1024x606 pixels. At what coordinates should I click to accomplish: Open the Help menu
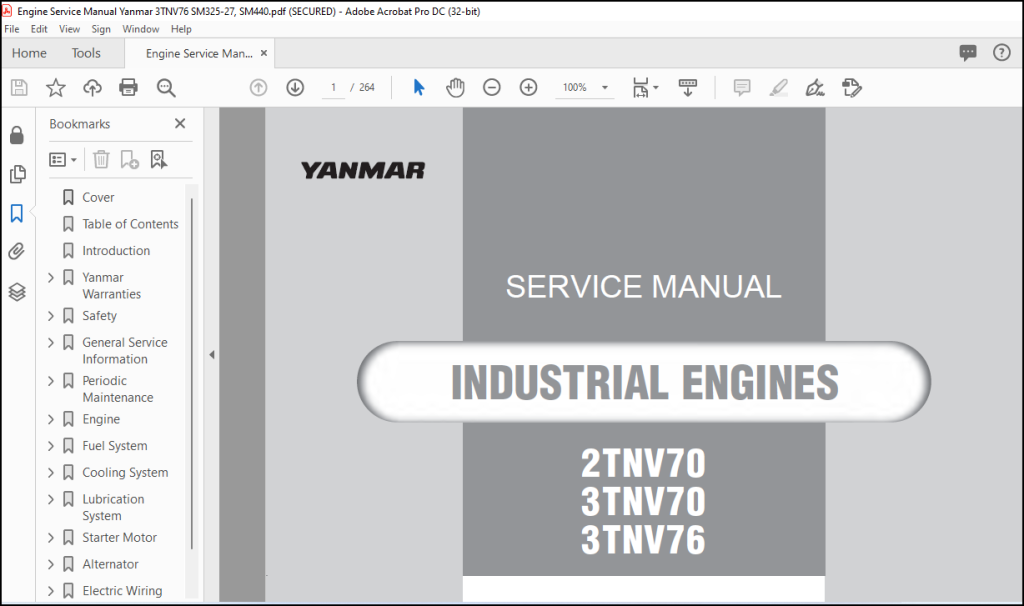pyautogui.click(x=181, y=29)
